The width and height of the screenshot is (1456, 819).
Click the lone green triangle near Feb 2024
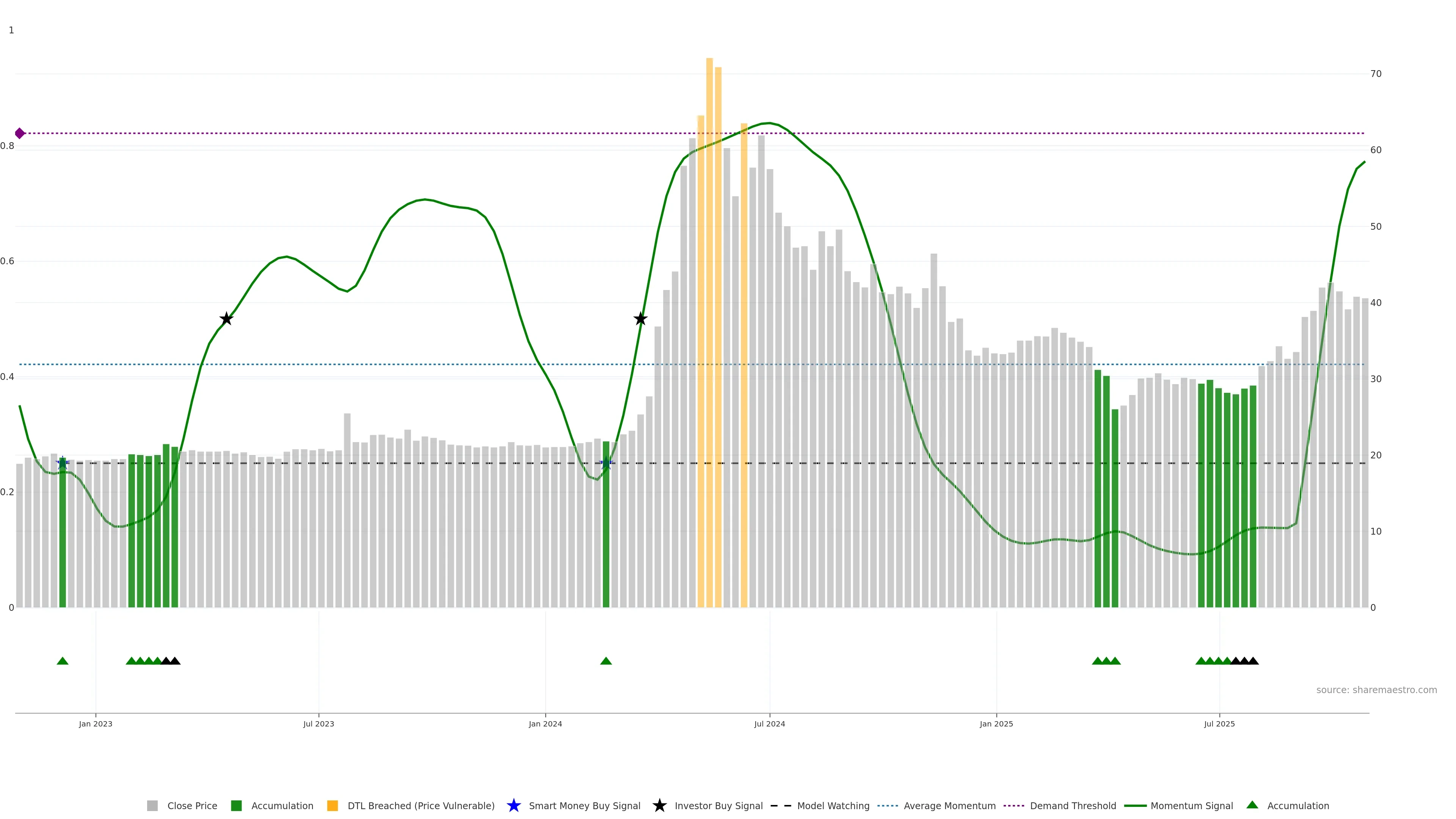pyautogui.click(x=606, y=661)
